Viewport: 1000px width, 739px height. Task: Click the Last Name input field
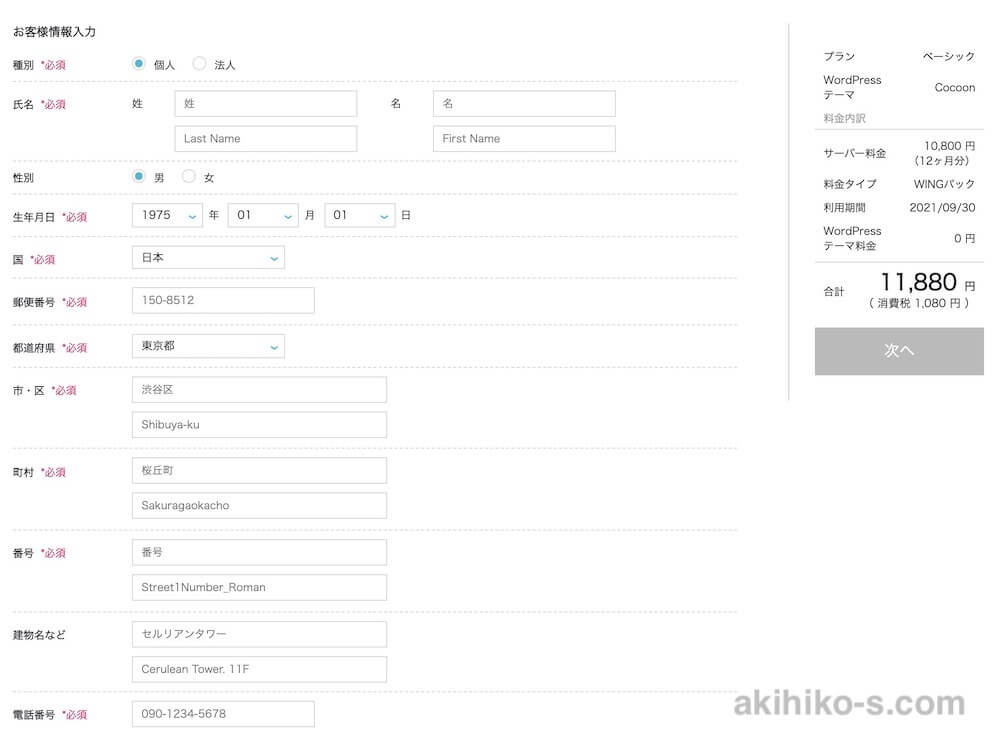click(265, 139)
